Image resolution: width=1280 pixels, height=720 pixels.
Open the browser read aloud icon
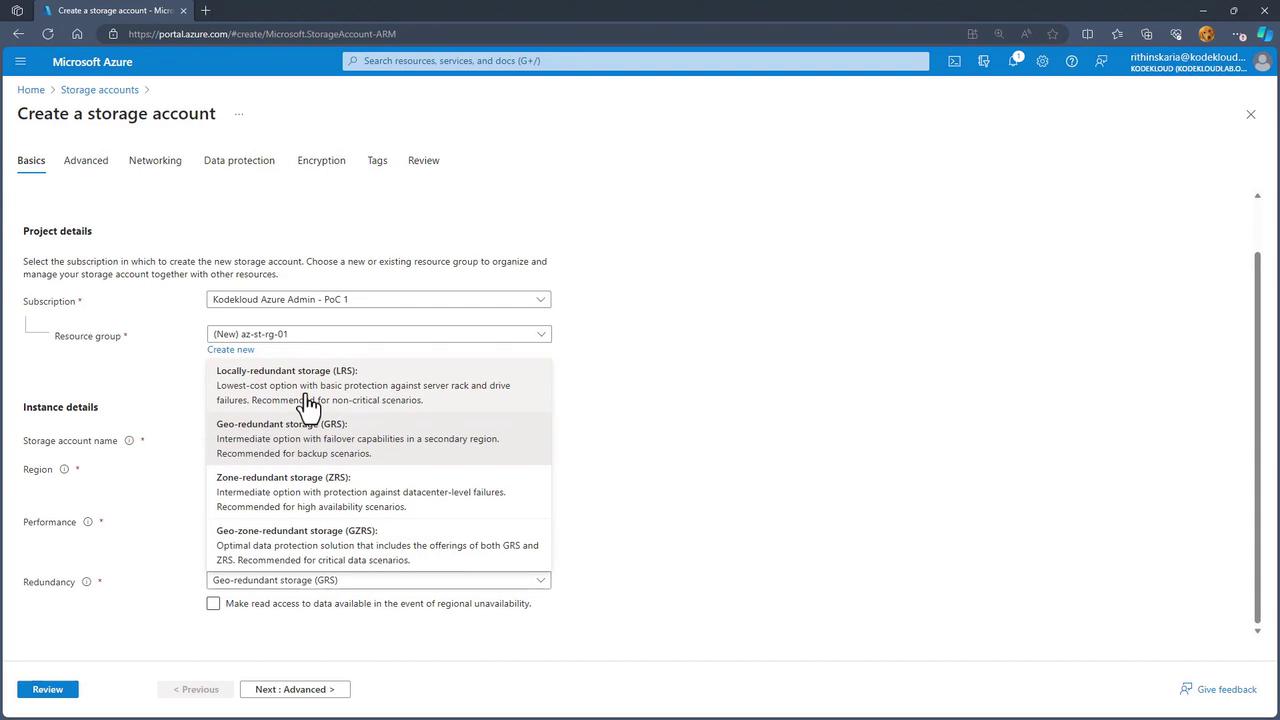(1025, 34)
